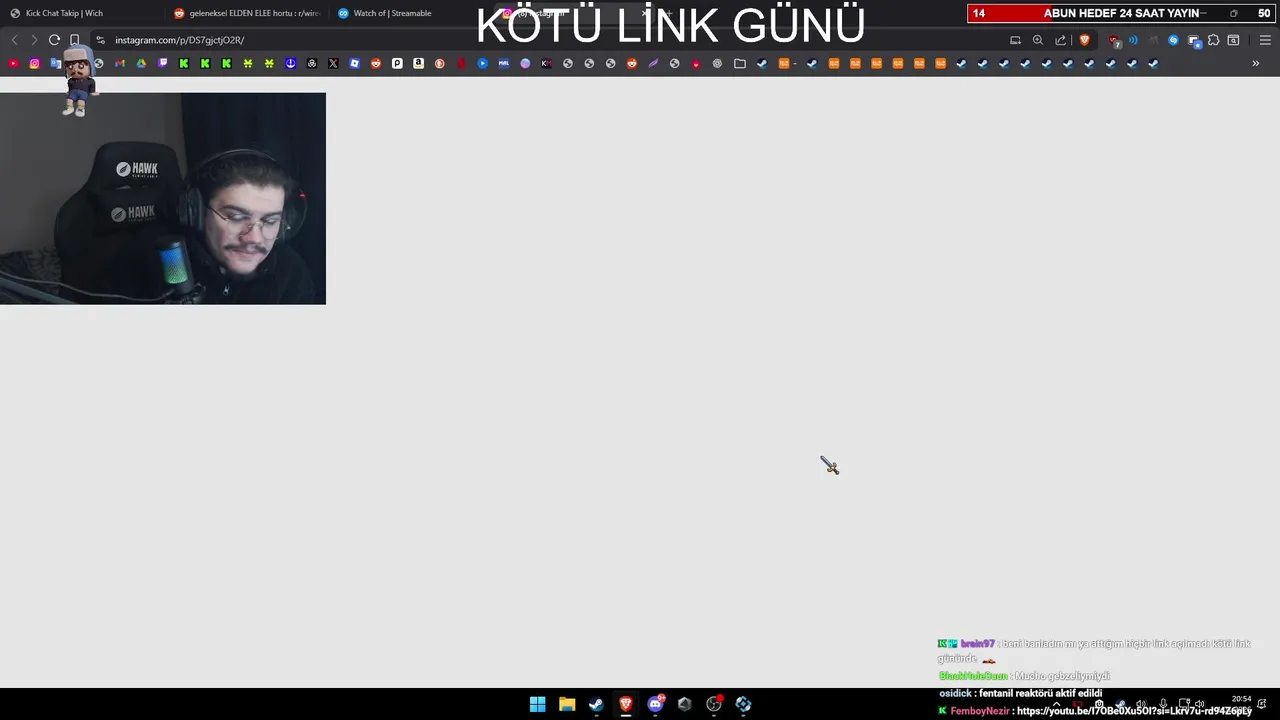
Task: Open the Windows Start menu
Action: click(x=537, y=704)
